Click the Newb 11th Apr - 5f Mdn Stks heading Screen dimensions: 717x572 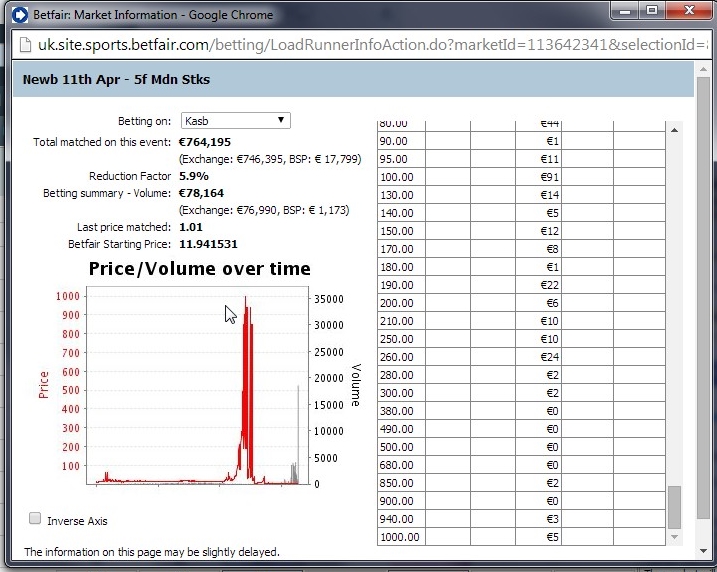click(x=117, y=80)
